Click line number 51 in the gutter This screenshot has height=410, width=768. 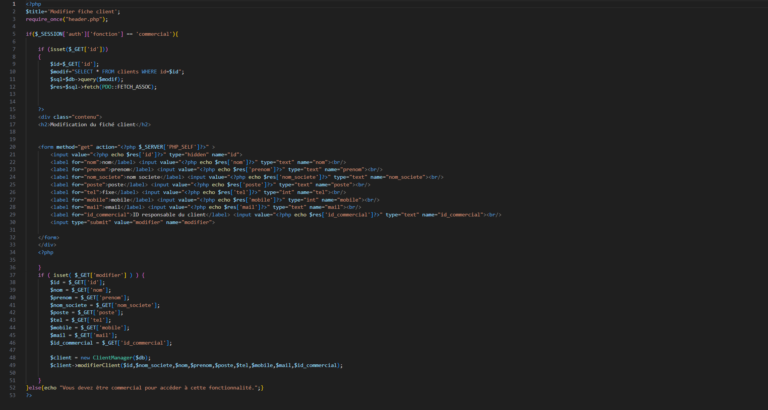[x=13, y=381]
